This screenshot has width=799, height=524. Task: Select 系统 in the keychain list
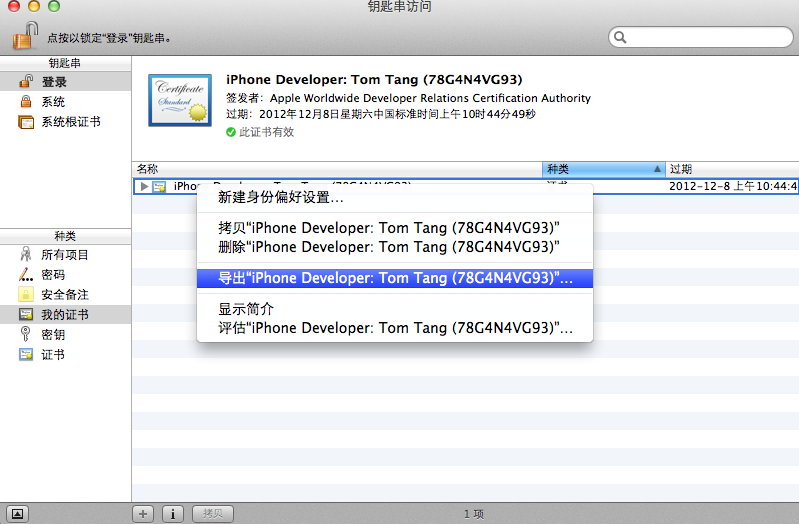[x=65, y=101]
